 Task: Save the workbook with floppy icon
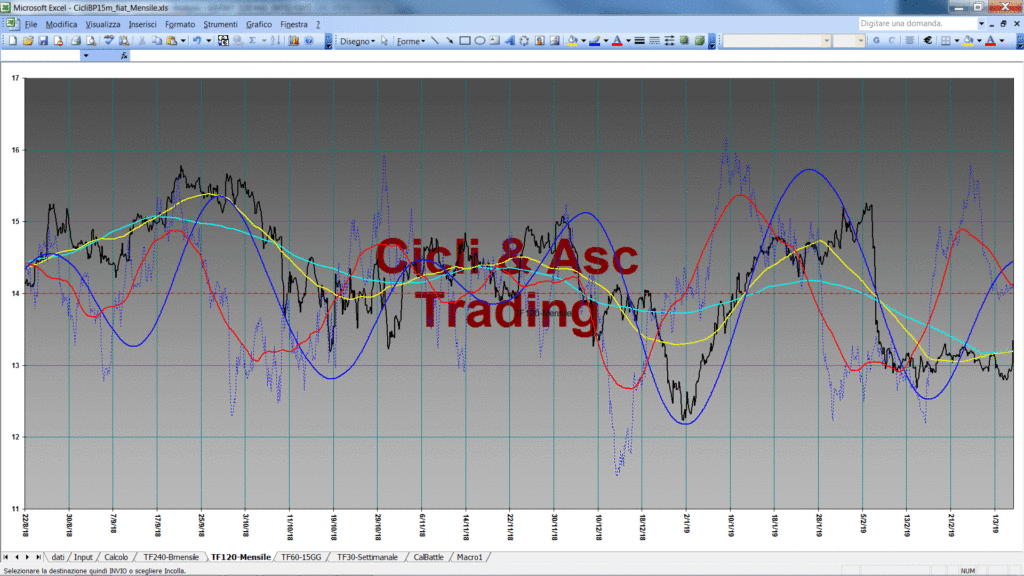(43, 40)
